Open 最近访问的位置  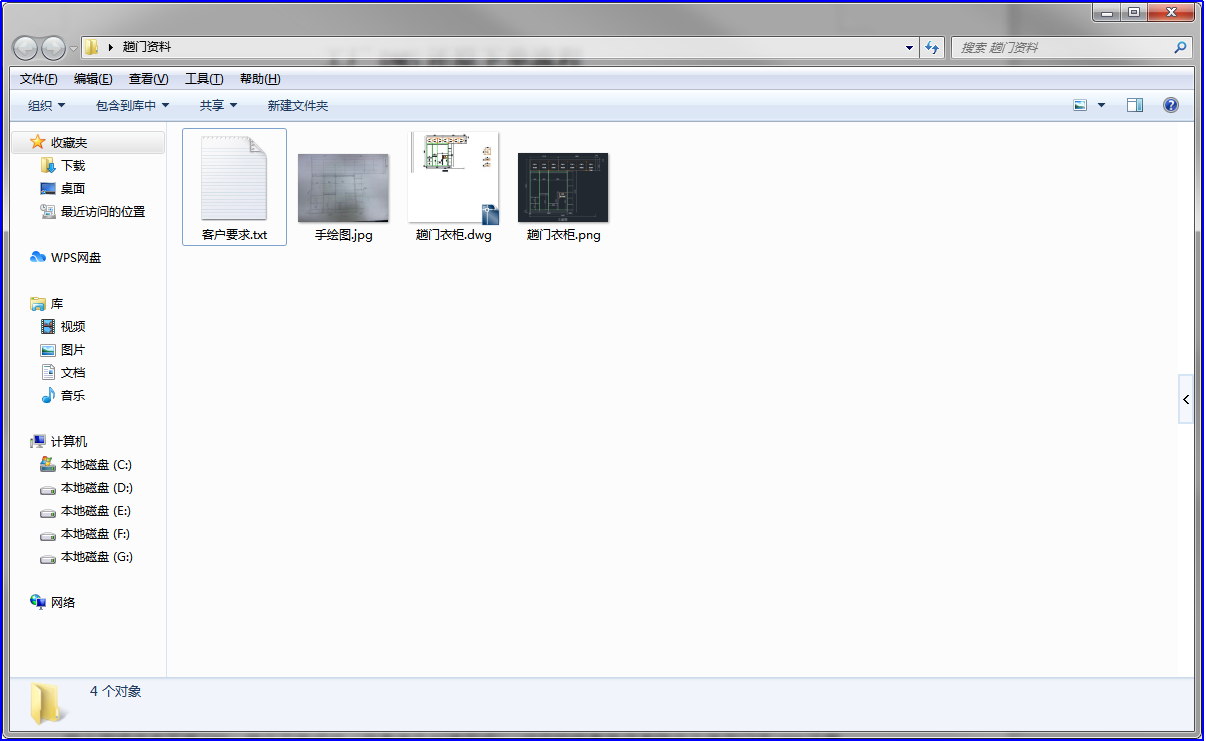(x=103, y=212)
